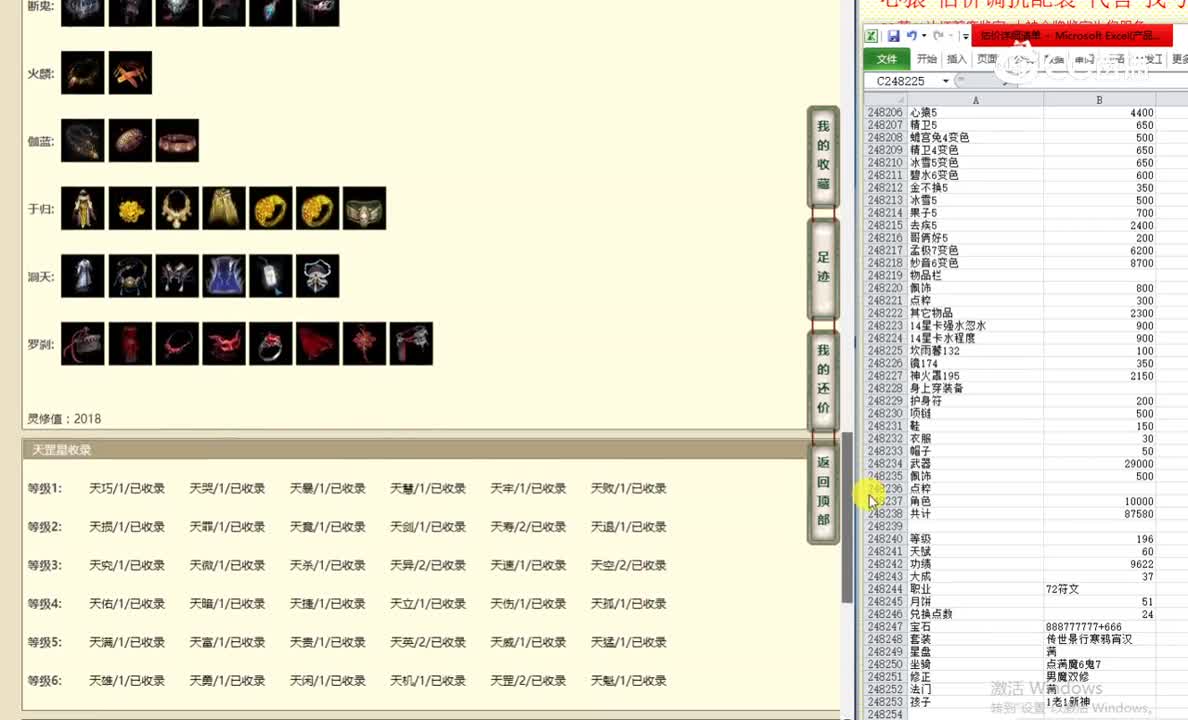Click 天异/2/已收录 in 等级3 row
1188x720 pixels.
click(428, 565)
